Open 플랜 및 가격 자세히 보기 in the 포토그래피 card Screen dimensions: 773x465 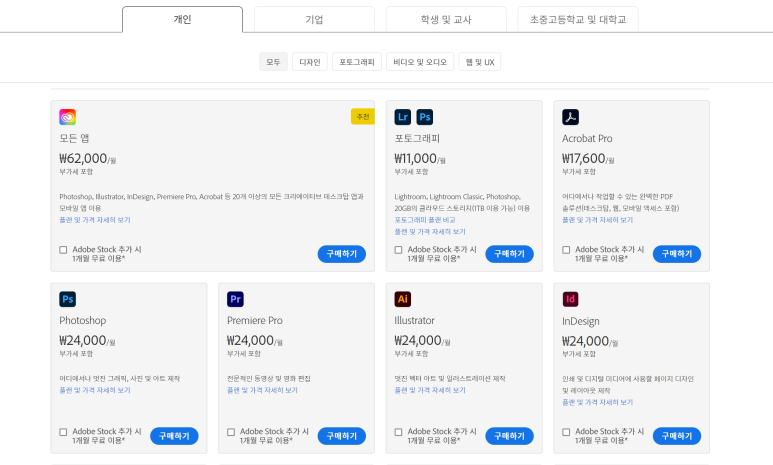(x=430, y=232)
